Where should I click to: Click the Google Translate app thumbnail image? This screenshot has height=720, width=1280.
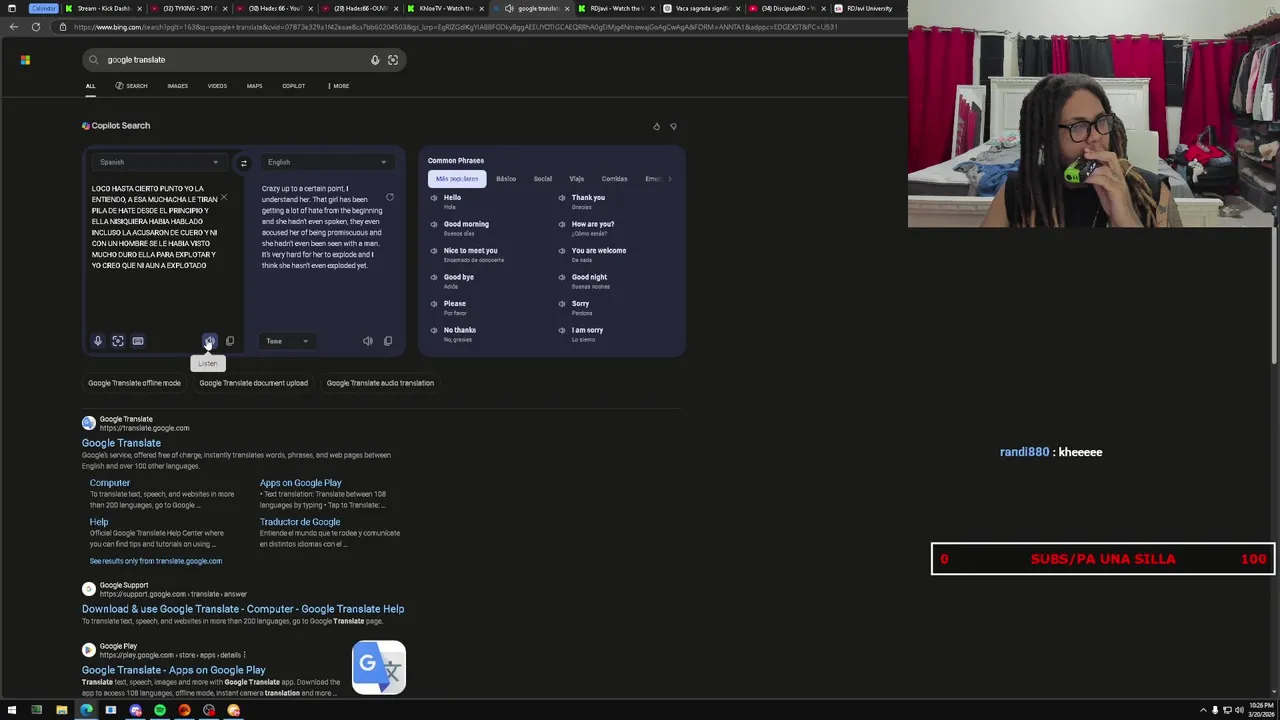point(379,667)
